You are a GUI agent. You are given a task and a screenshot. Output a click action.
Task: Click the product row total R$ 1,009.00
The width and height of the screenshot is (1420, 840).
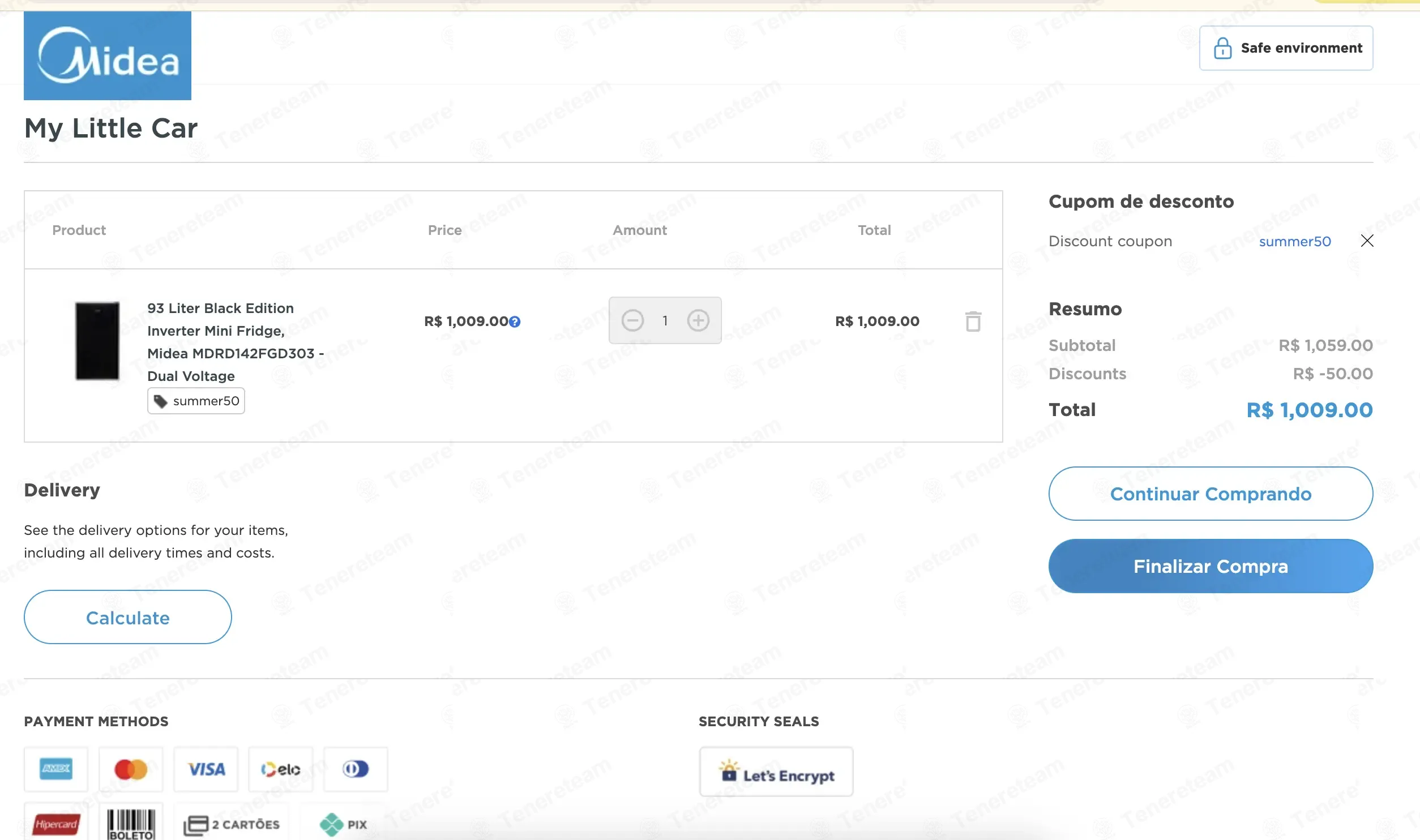[x=877, y=322]
